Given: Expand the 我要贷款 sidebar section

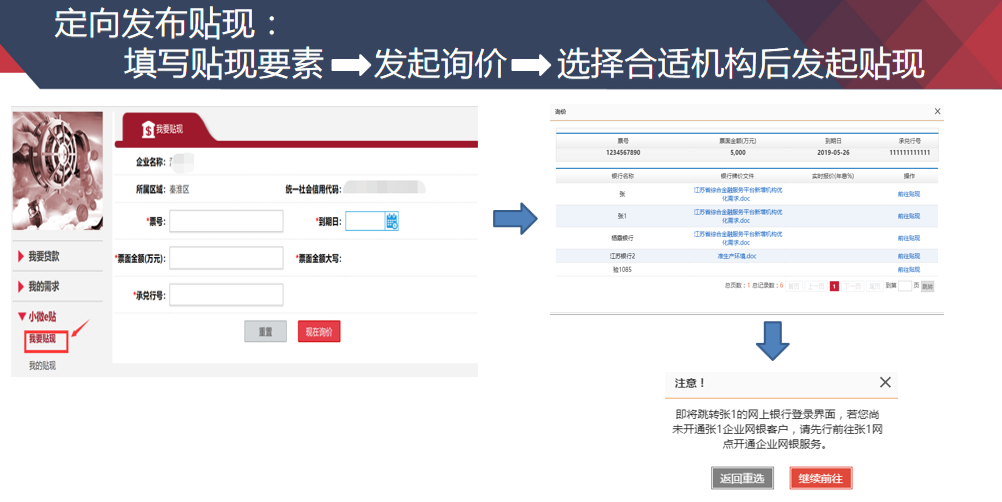Looking at the screenshot, I should point(43,256).
